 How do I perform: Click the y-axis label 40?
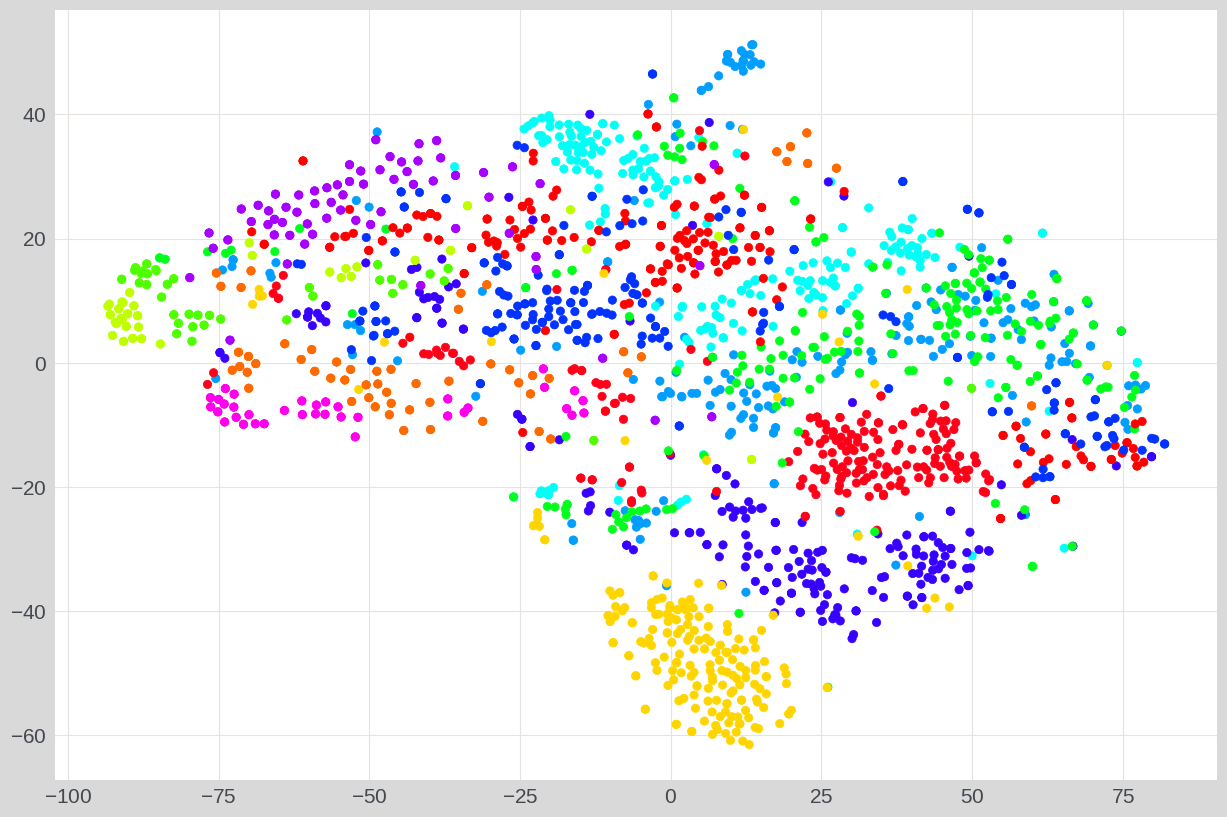34,115
